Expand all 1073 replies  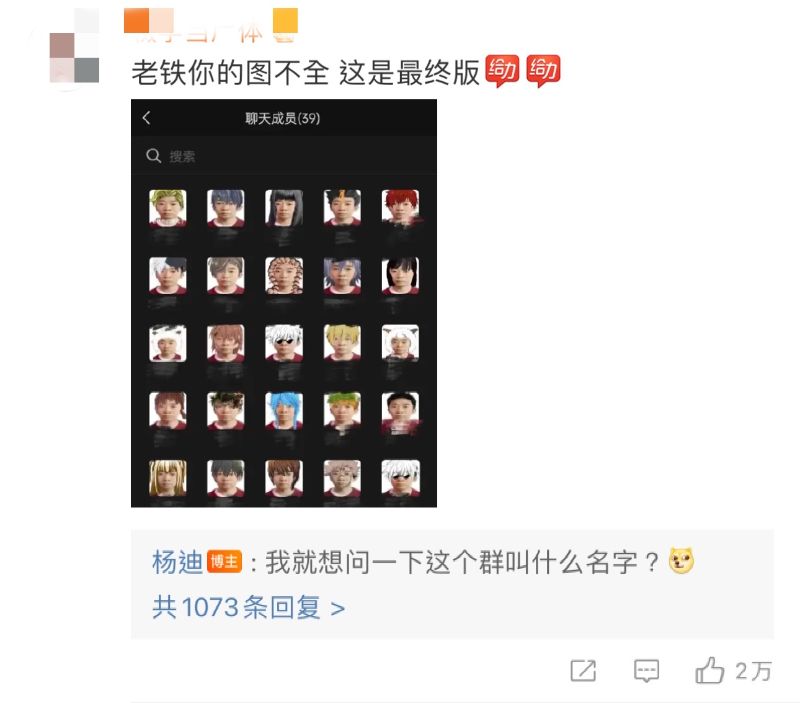click(248, 608)
